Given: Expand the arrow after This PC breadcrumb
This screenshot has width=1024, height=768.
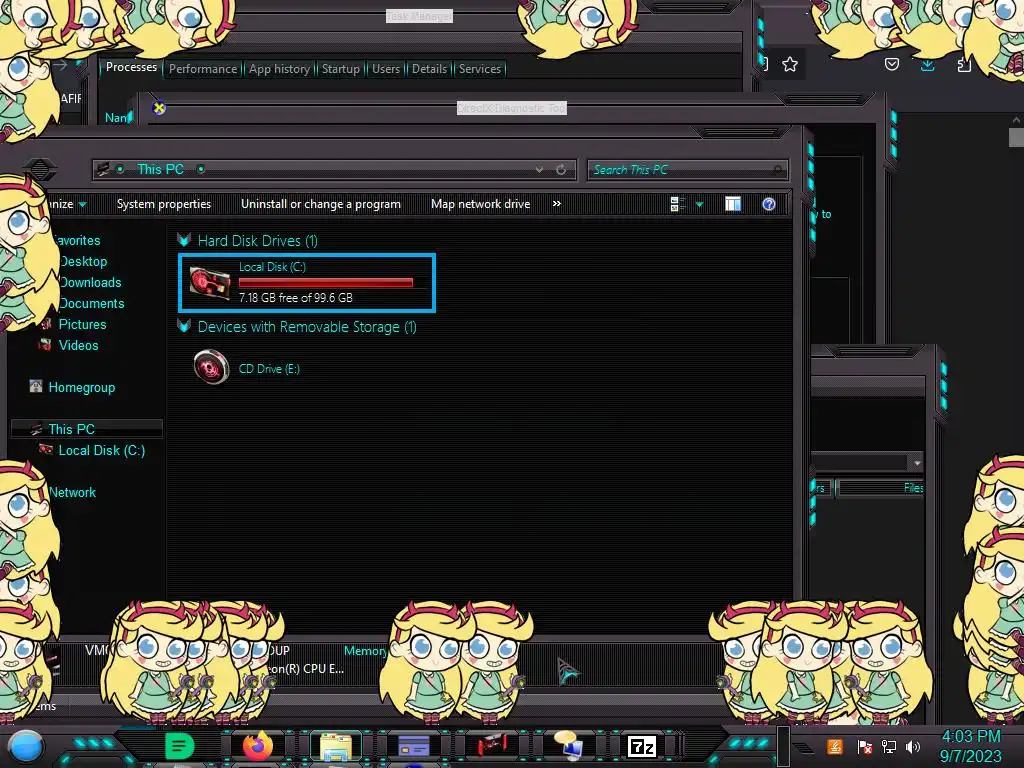Looking at the screenshot, I should pyautogui.click(x=201, y=169).
